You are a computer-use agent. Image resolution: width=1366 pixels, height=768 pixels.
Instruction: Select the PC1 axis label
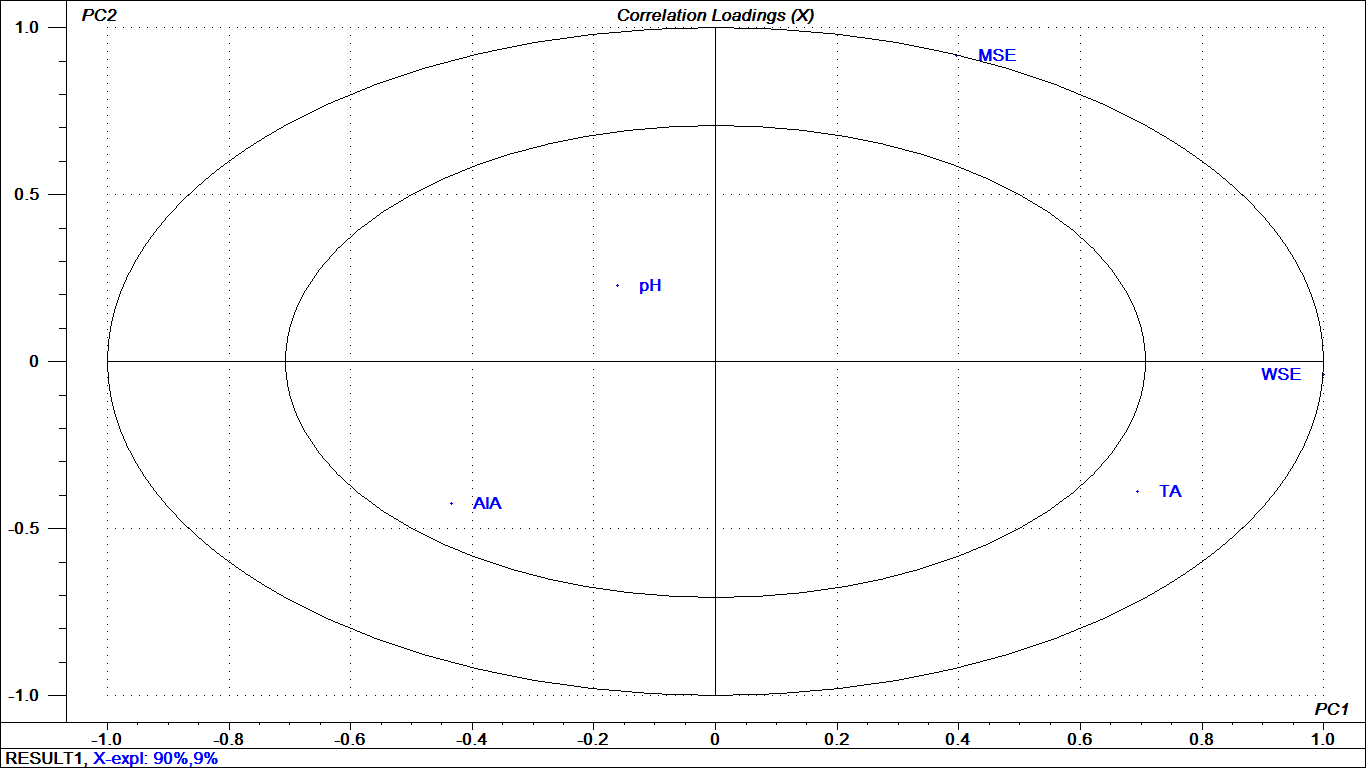pyautogui.click(x=1331, y=709)
